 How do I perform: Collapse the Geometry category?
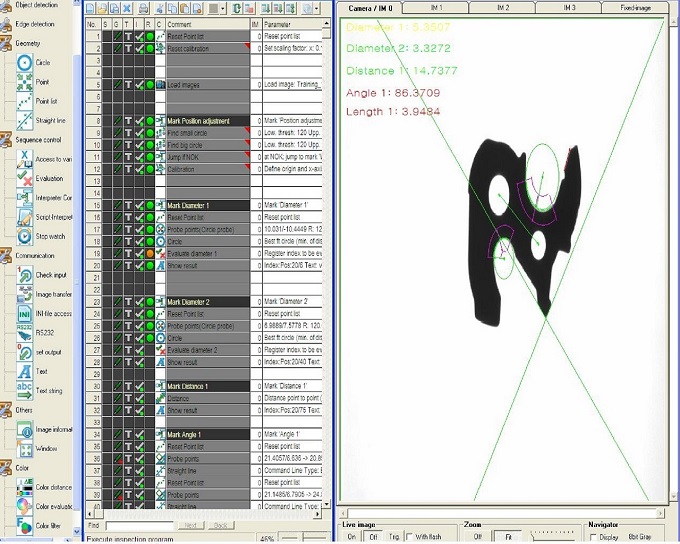click(29, 43)
